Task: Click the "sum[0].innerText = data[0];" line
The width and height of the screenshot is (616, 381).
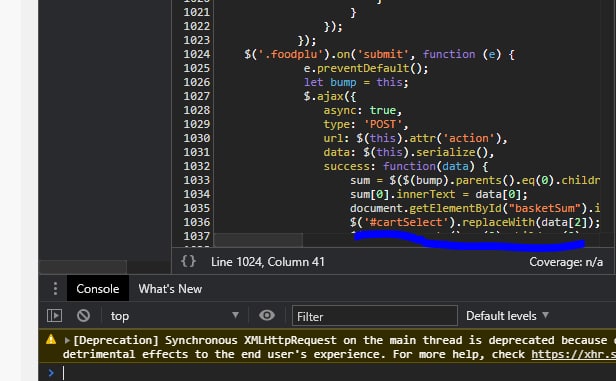Action: click(x=438, y=194)
